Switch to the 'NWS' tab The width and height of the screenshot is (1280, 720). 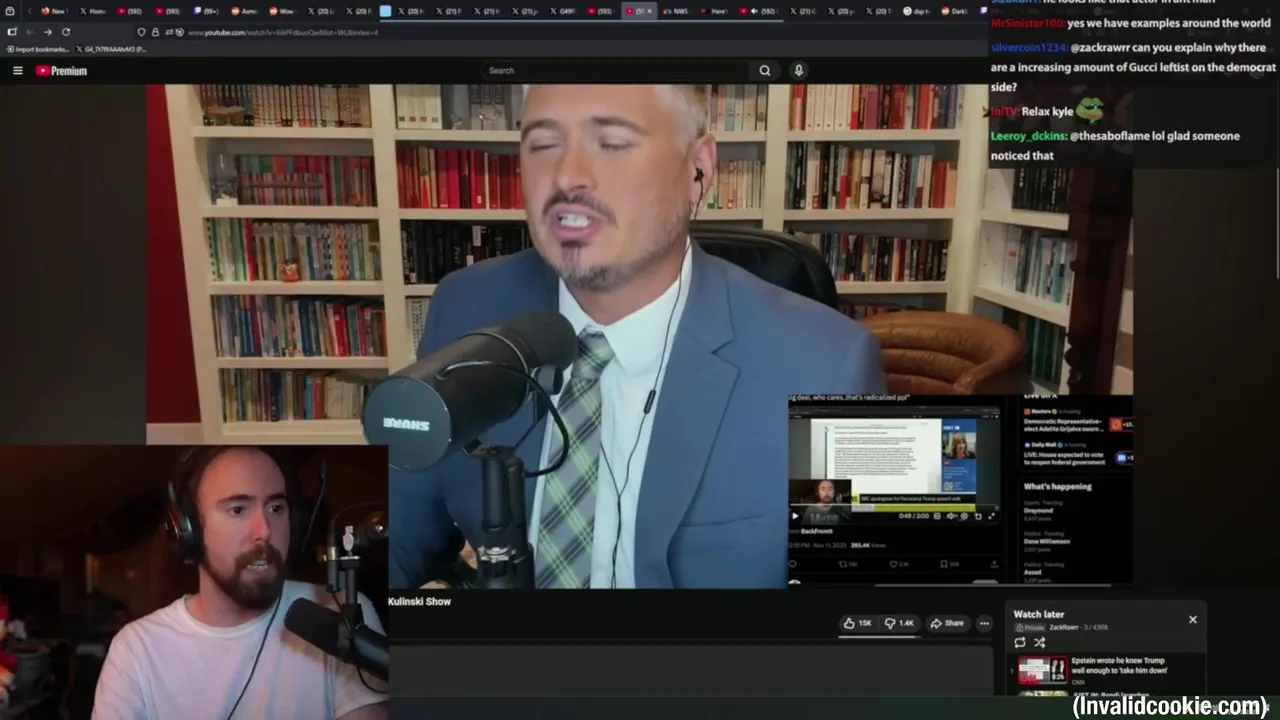coord(675,11)
